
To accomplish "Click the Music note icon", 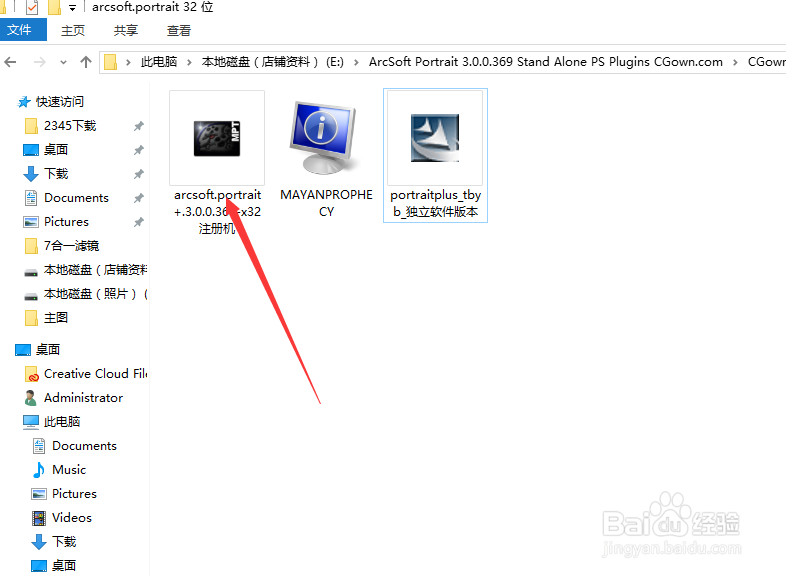I will (x=39, y=470).
